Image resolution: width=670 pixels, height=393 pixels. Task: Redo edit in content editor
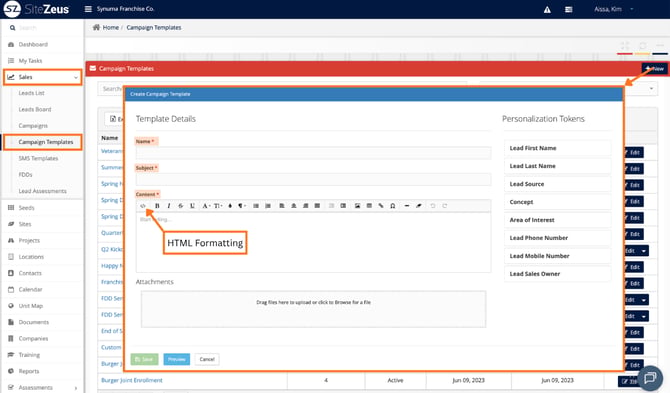click(x=444, y=206)
